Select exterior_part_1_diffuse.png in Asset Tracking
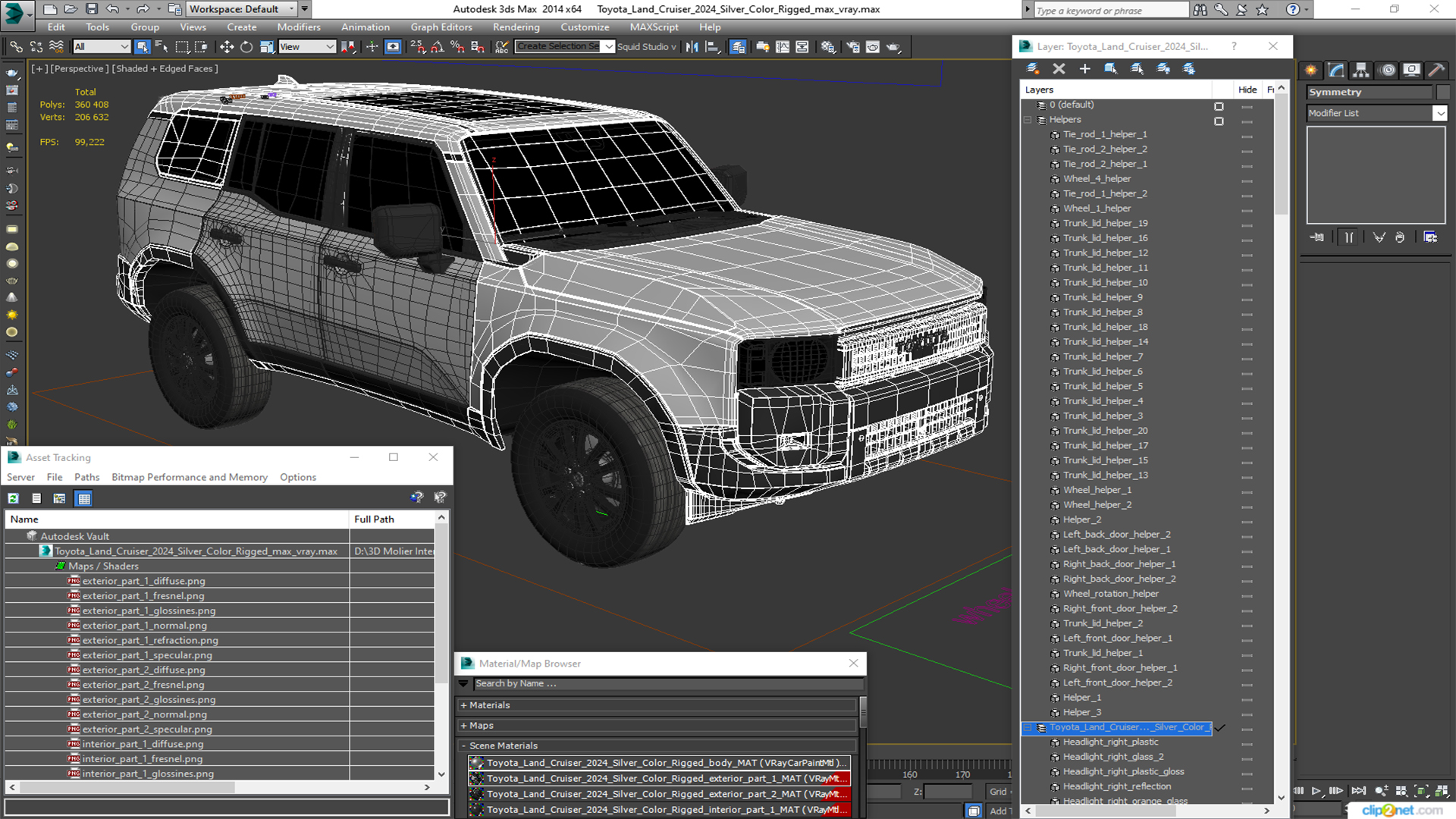1456x819 pixels. (143, 581)
